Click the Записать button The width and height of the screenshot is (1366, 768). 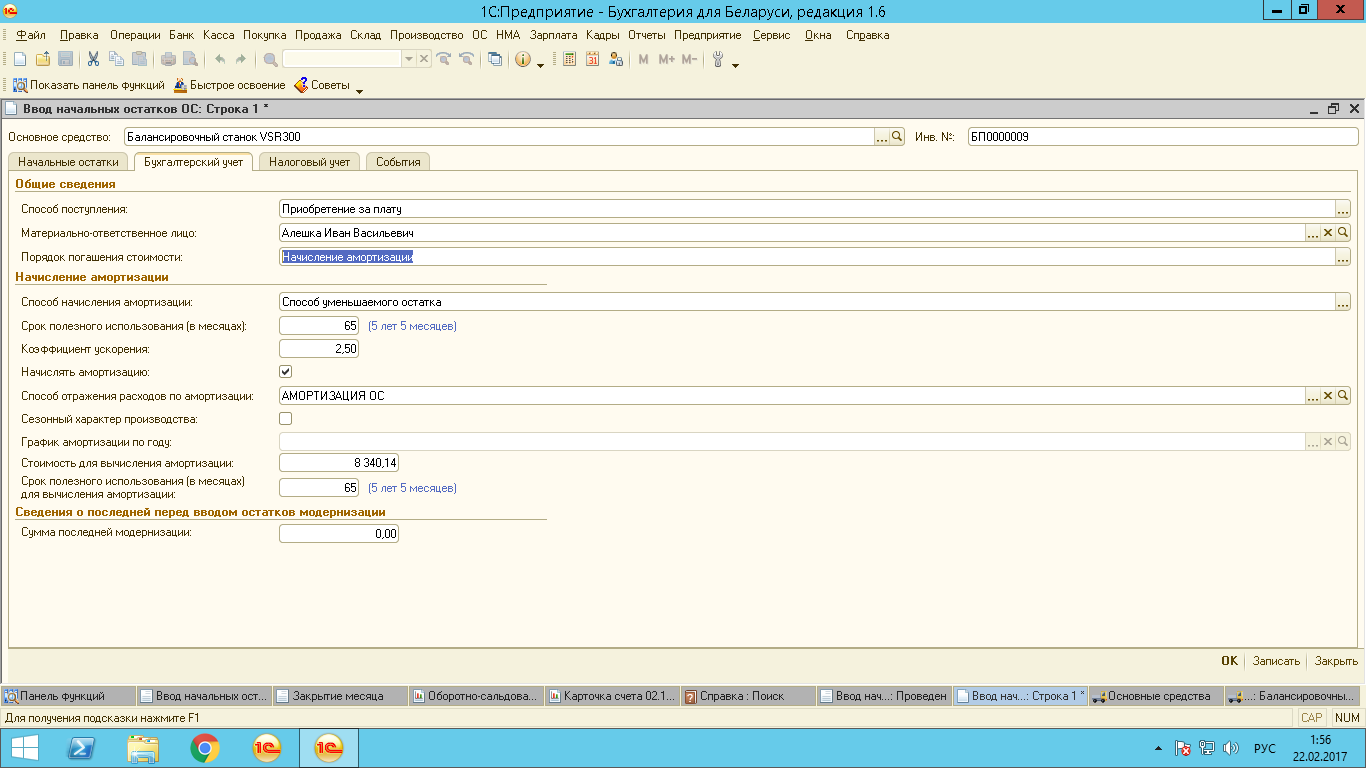pos(1276,661)
